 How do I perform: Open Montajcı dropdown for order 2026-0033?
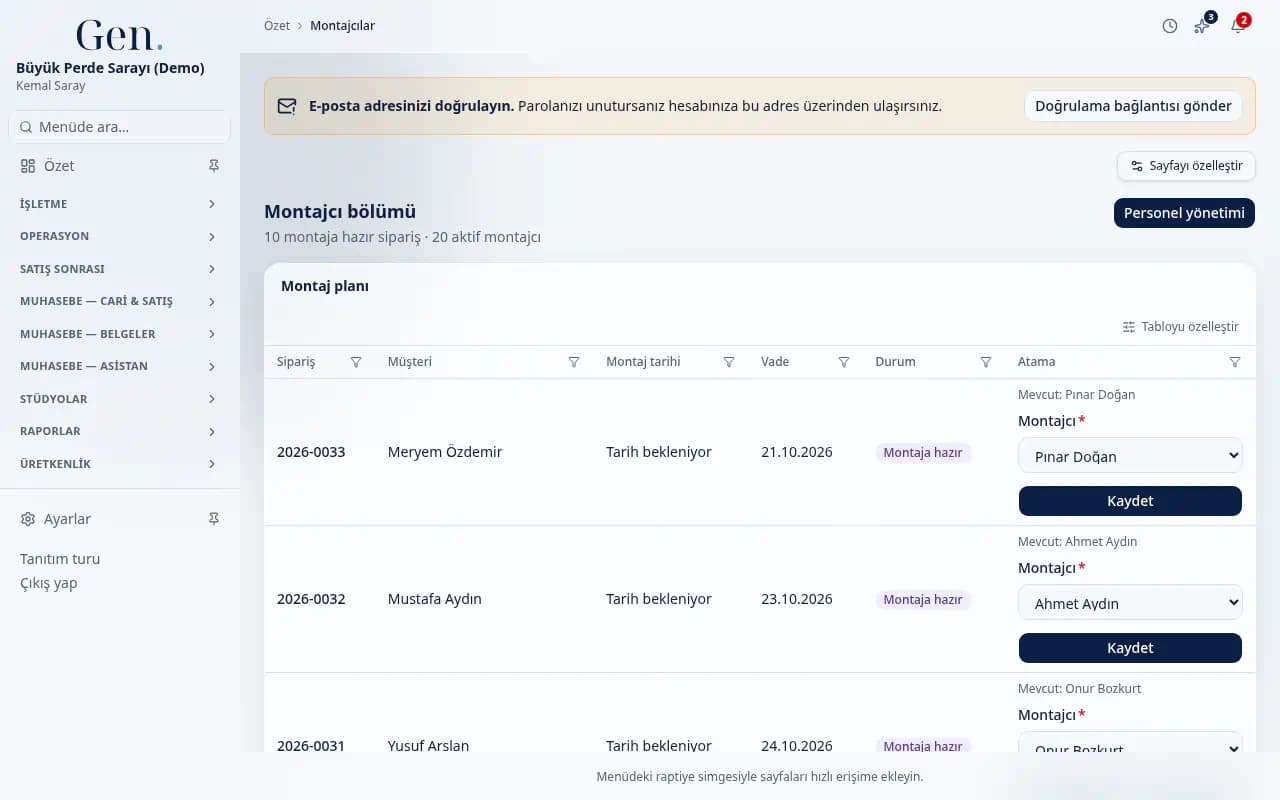pos(1130,456)
